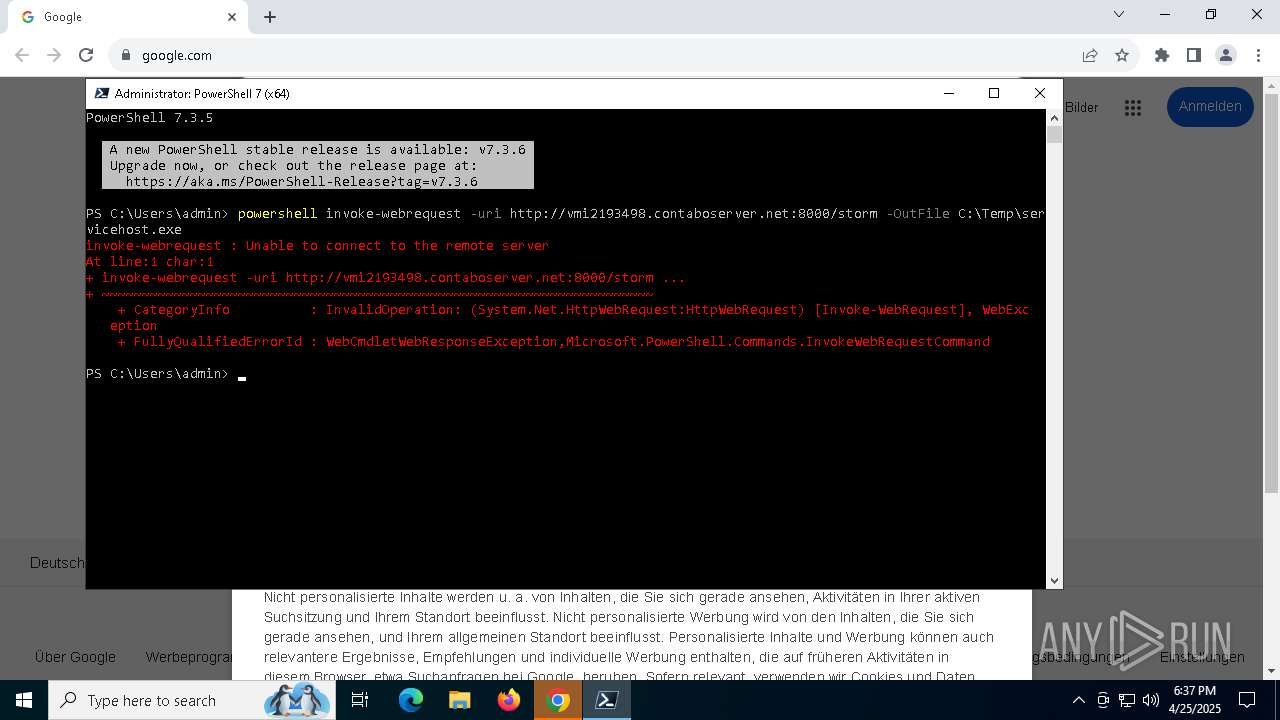Click 'Unable to connect to the remote server' text

pyautogui.click(x=397, y=246)
